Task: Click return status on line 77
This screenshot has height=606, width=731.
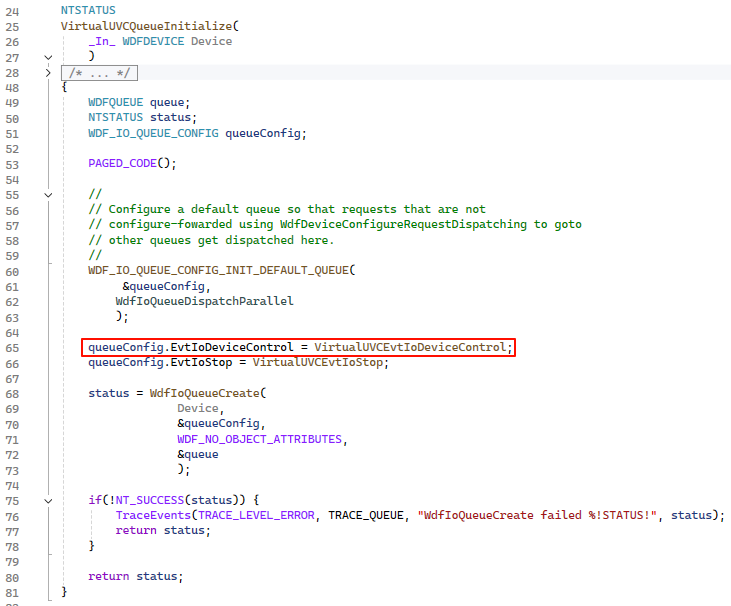Action: point(163,531)
